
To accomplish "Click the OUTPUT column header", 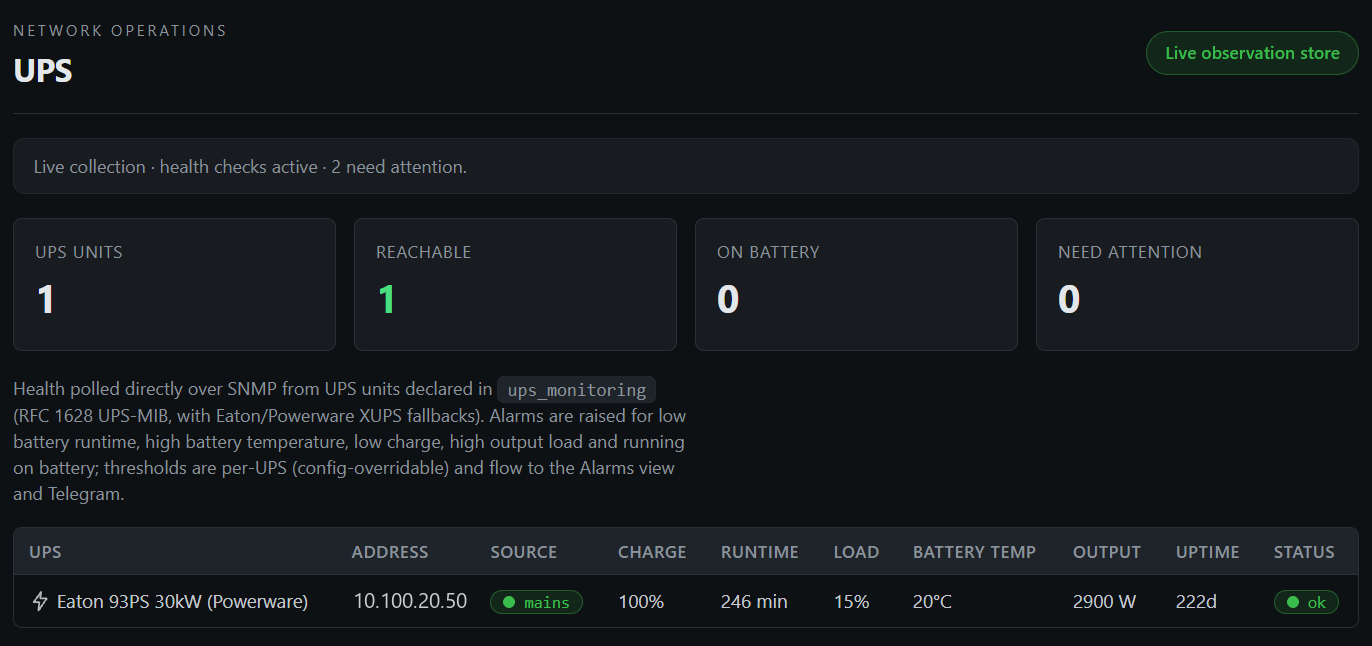I will [1107, 552].
